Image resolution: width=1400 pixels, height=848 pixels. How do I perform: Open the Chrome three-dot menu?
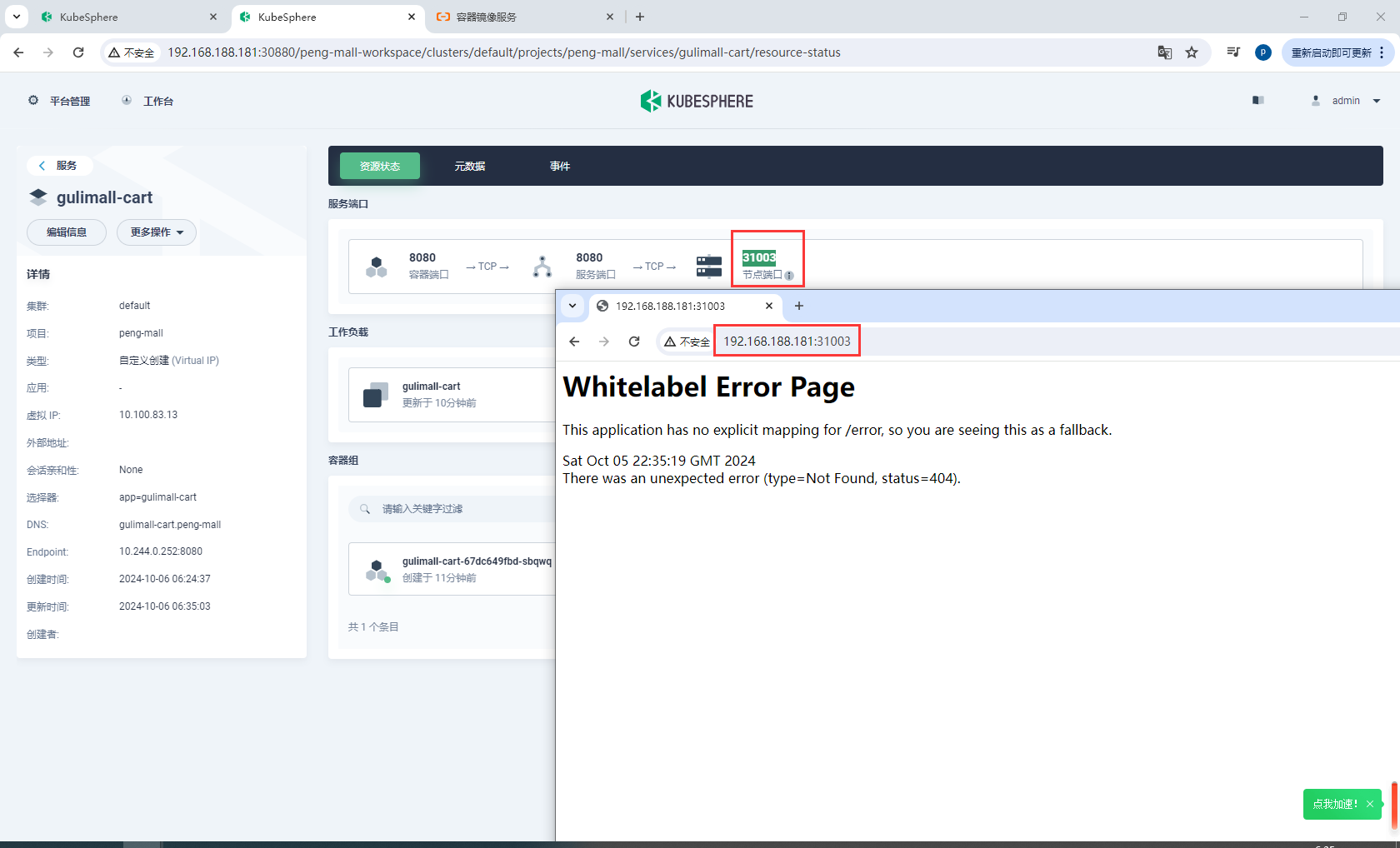point(1382,52)
